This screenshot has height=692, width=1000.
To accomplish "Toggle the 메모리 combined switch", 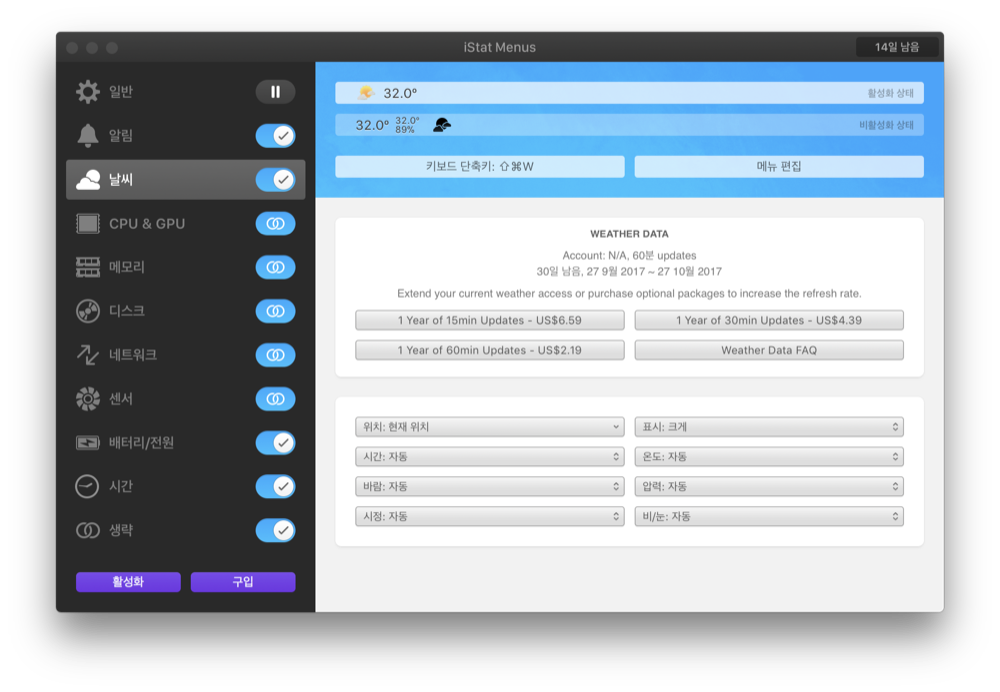I will (x=276, y=267).
